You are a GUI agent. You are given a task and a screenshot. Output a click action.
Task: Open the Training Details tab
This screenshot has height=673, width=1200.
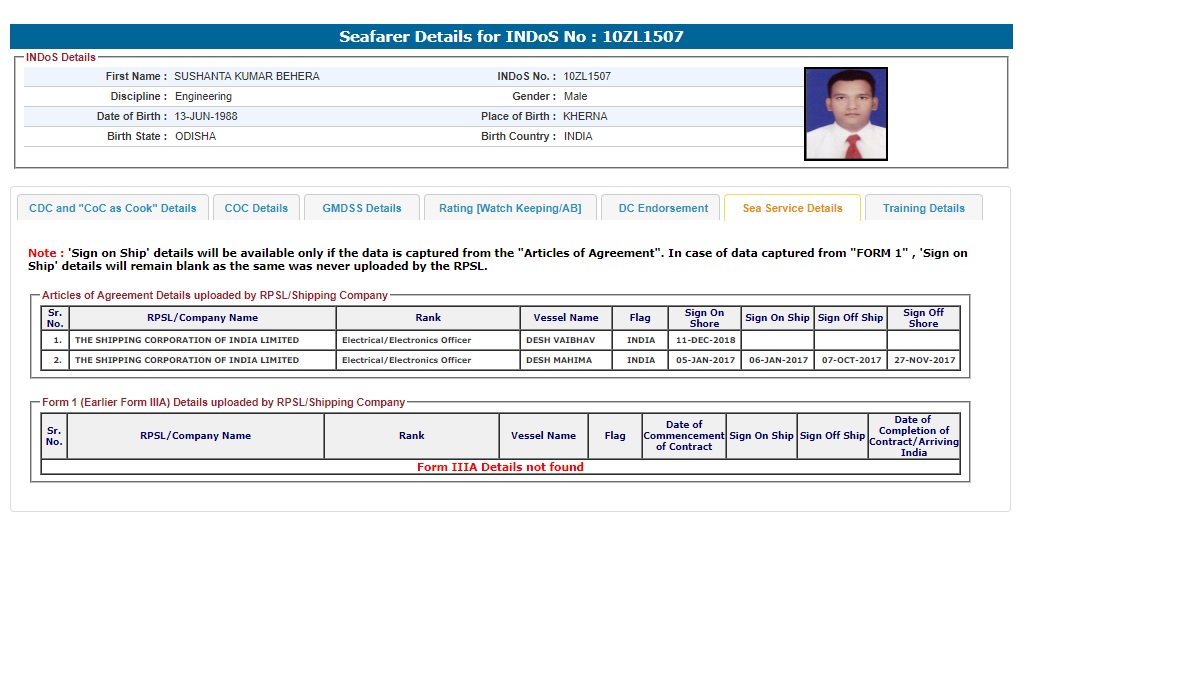tap(923, 208)
